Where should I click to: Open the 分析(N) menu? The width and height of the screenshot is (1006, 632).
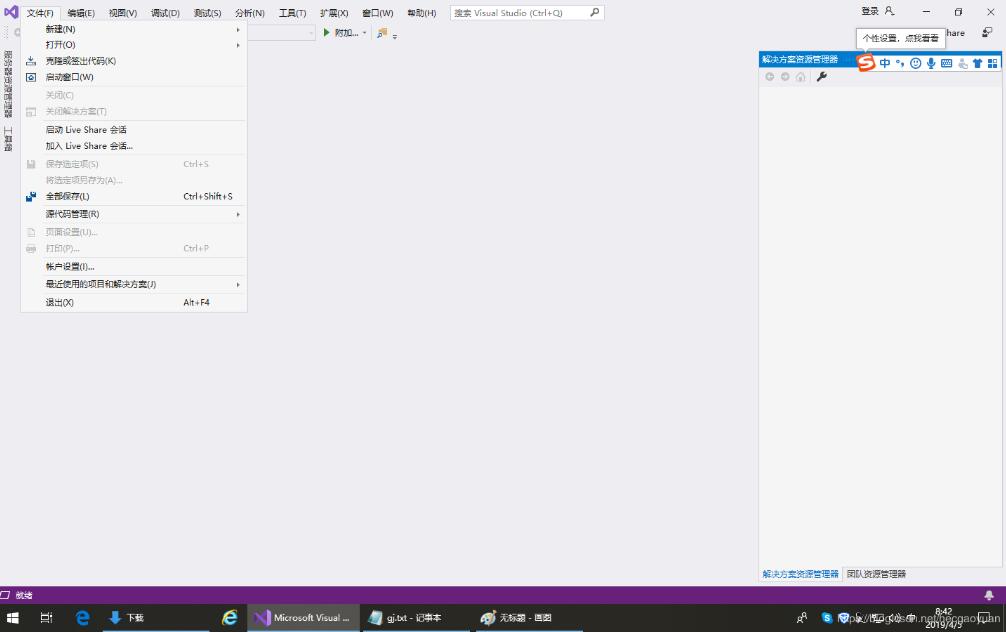coord(250,13)
